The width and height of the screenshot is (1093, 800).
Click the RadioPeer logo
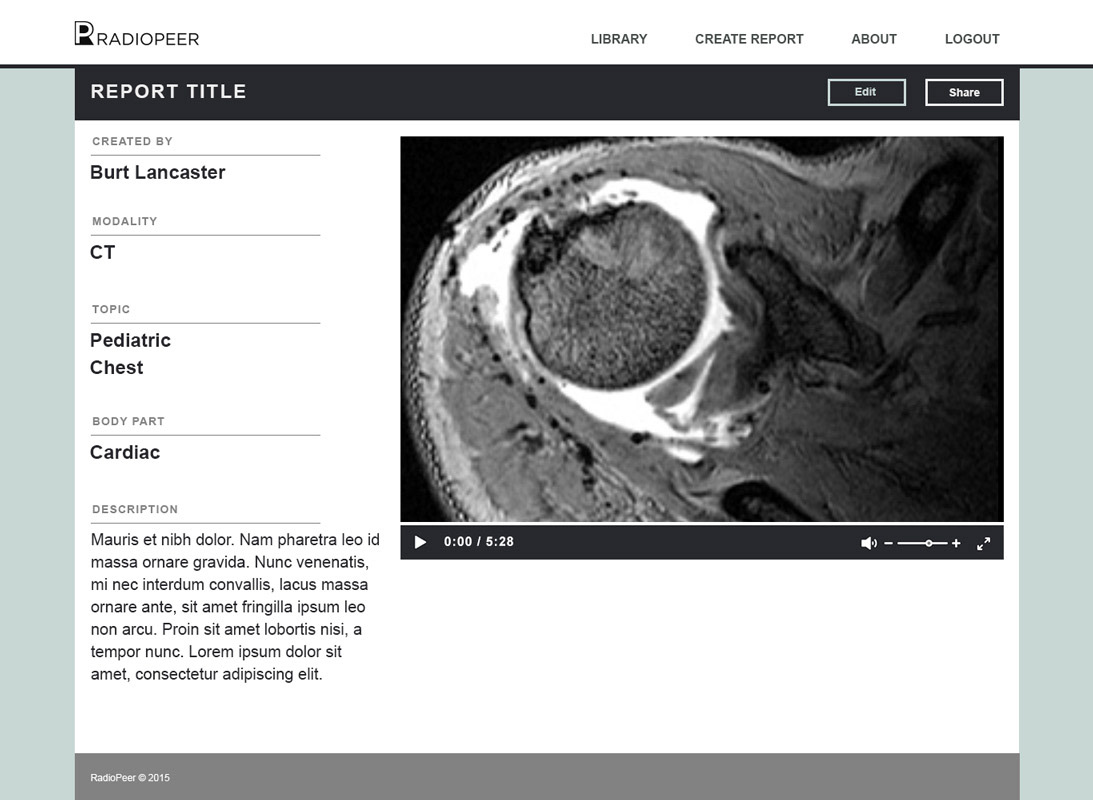[137, 34]
